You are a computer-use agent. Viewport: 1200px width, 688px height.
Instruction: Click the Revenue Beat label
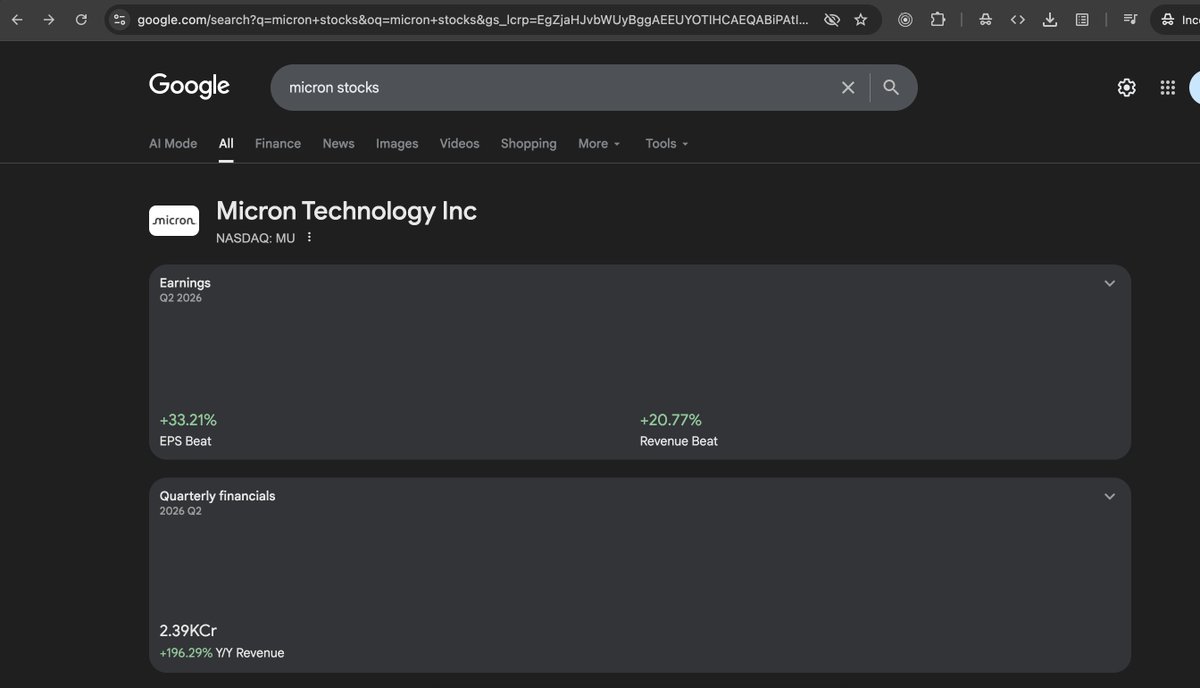[679, 441]
